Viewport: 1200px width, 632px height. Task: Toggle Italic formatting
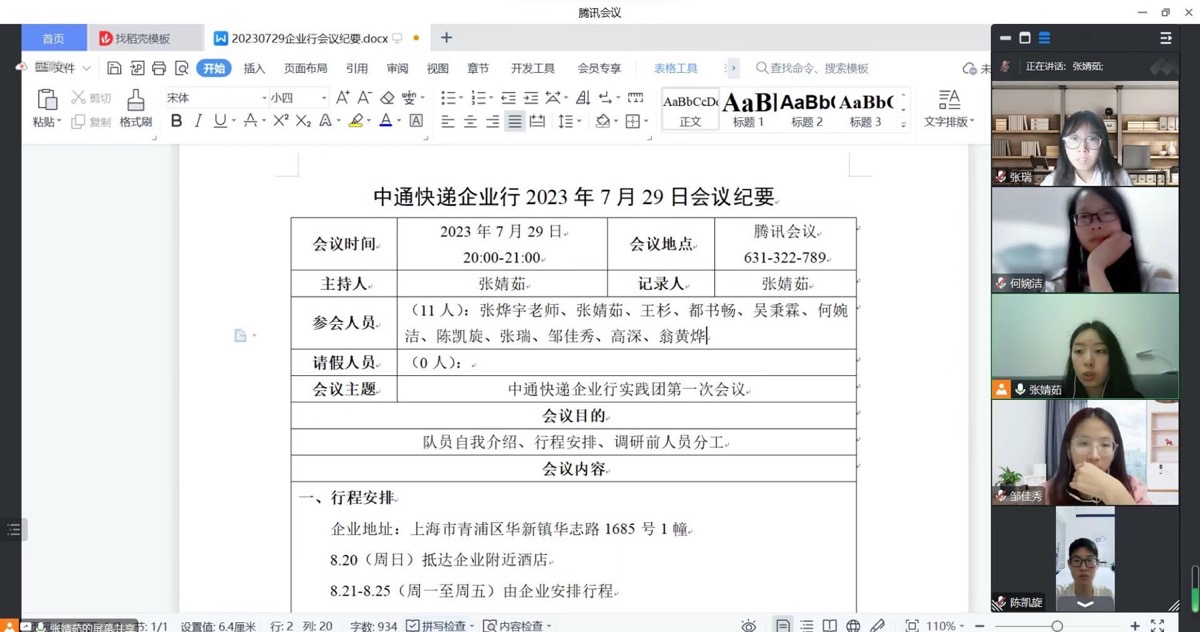pos(198,121)
